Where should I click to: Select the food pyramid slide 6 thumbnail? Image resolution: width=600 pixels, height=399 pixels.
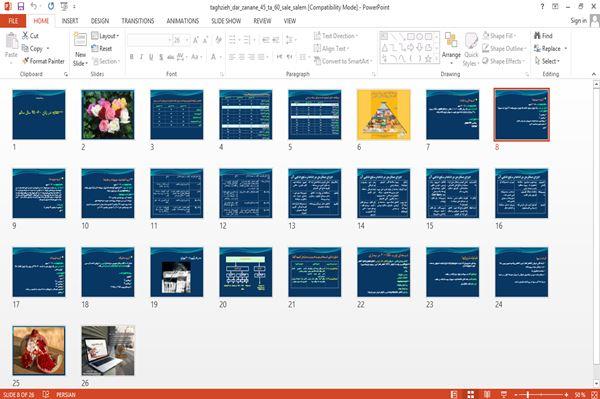coord(383,114)
